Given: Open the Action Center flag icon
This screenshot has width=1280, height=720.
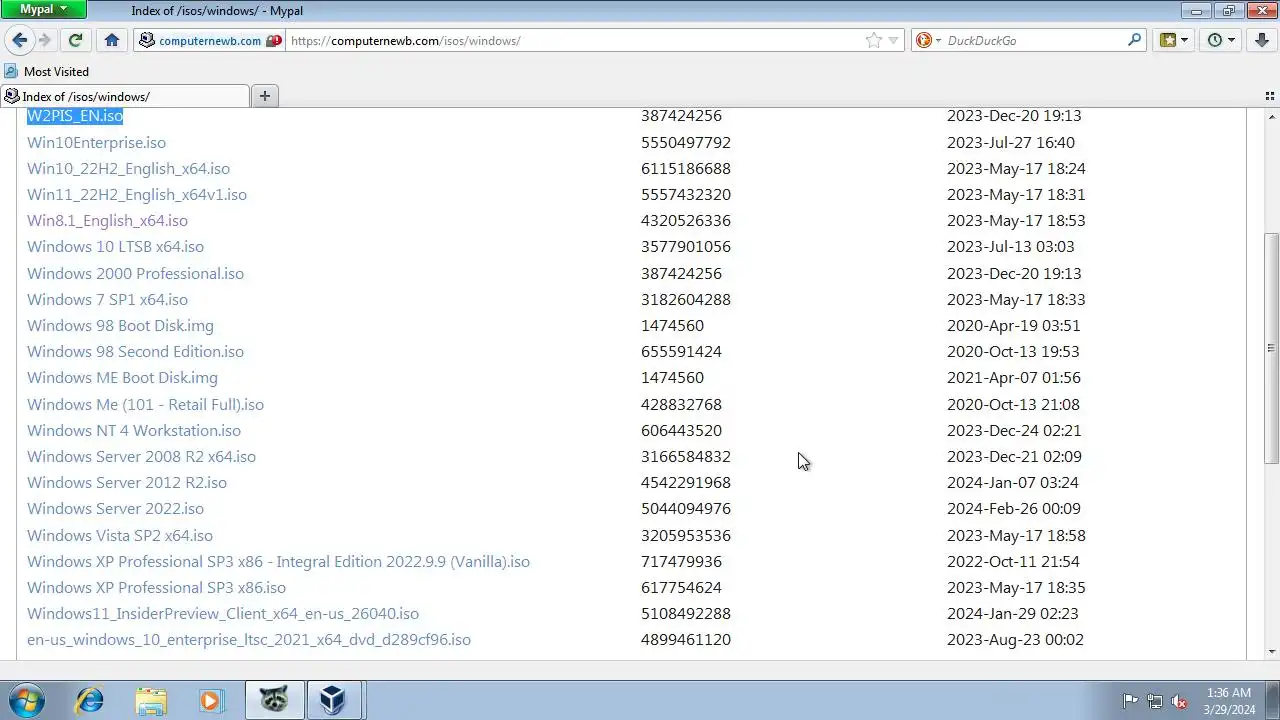Looking at the screenshot, I should [1130, 701].
